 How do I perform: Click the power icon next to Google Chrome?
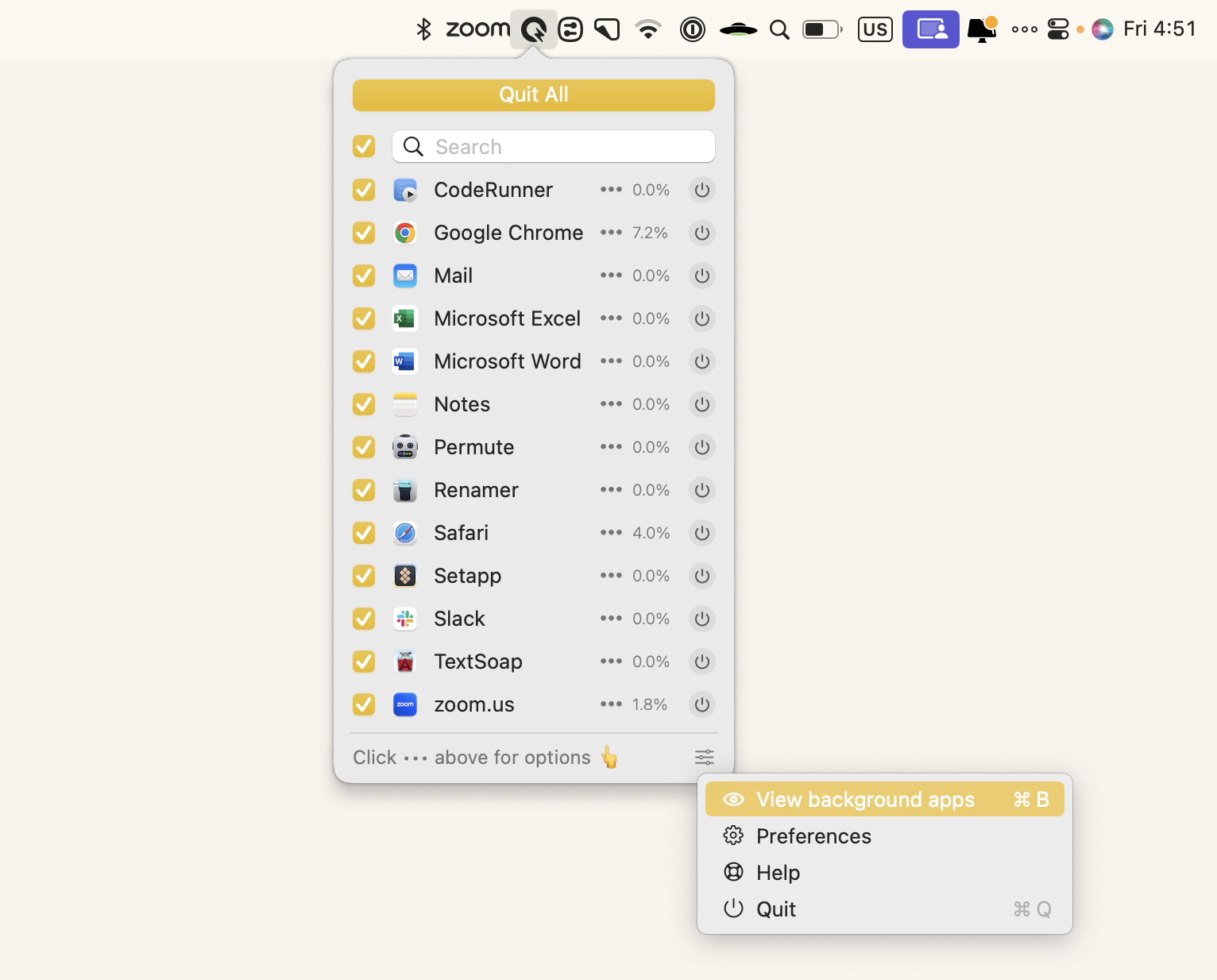point(701,233)
